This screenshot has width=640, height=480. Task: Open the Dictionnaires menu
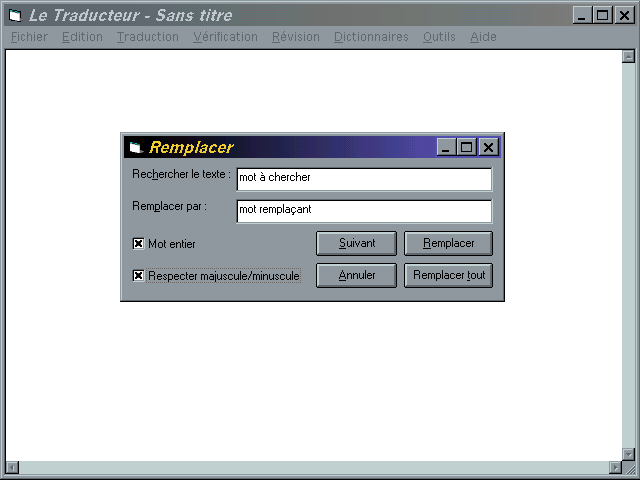pos(371,37)
